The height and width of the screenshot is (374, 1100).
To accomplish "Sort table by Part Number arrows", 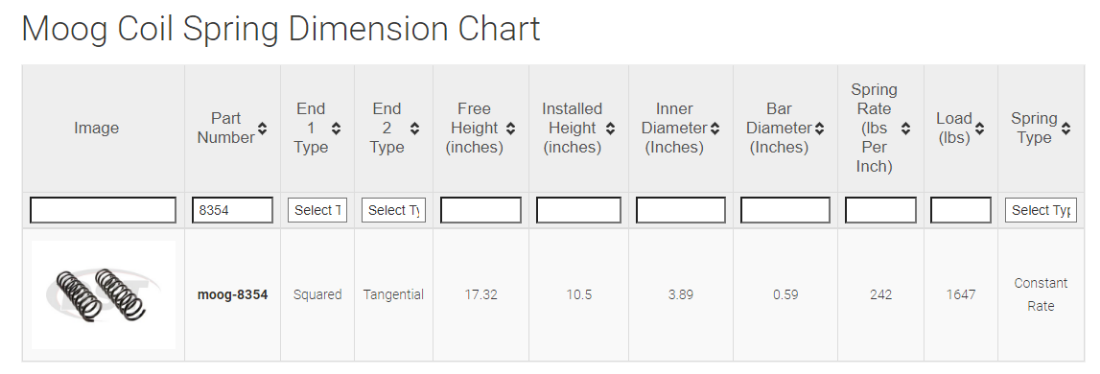I will pyautogui.click(x=262, y=128).
